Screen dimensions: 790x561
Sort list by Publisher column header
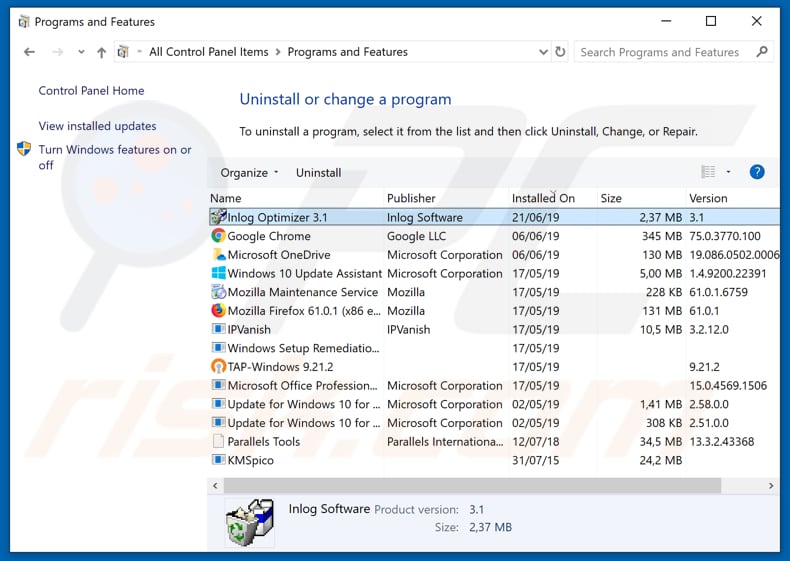pos(411,198)
